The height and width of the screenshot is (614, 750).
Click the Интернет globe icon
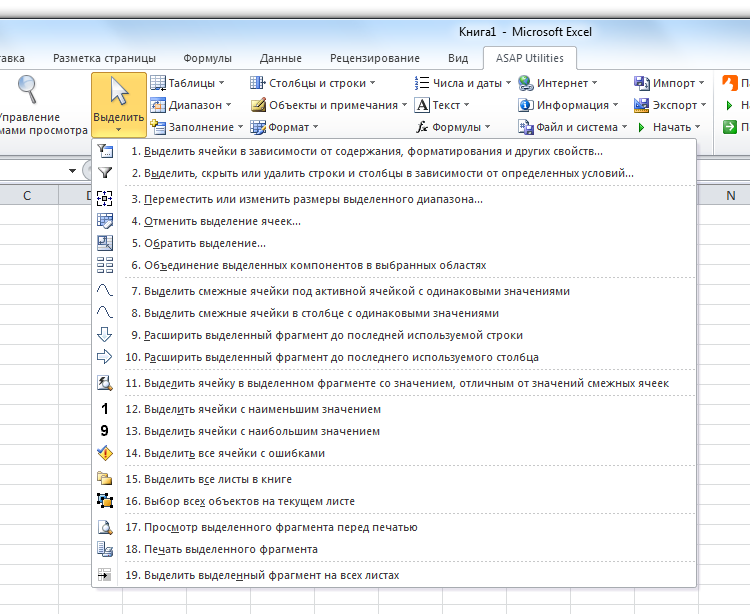526,83
